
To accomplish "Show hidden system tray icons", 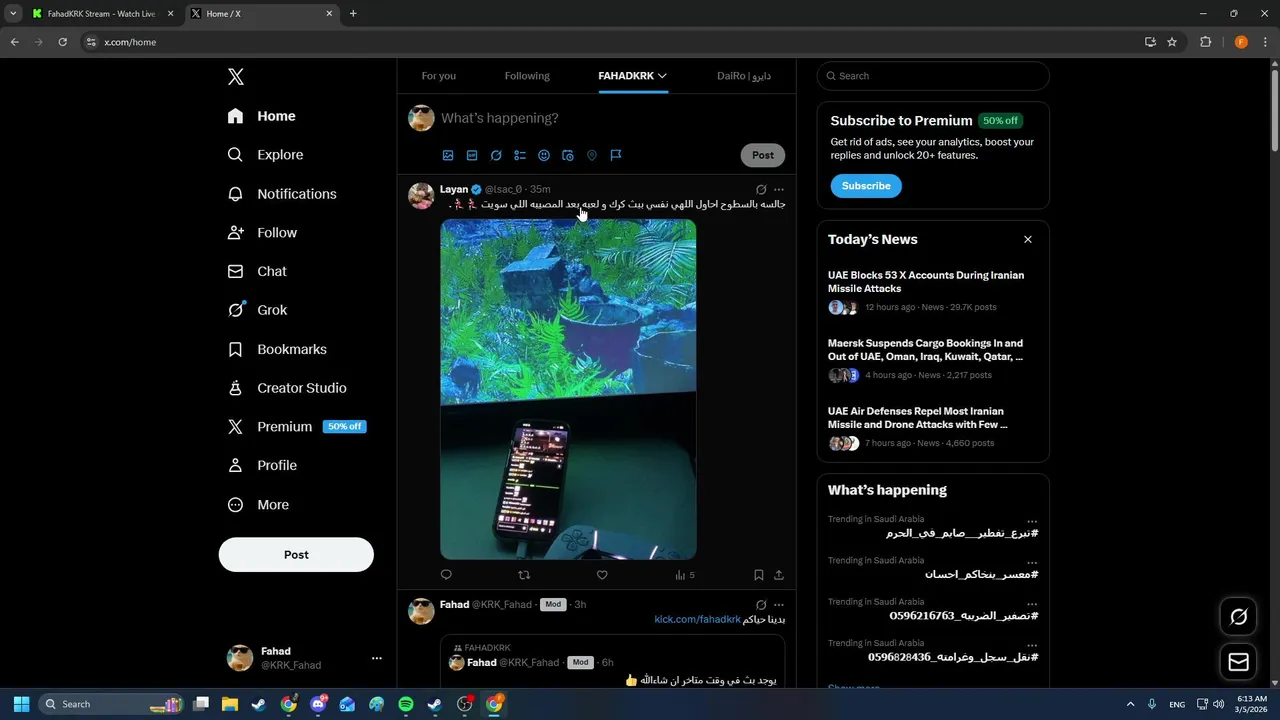I will [x=1131, y=704].
